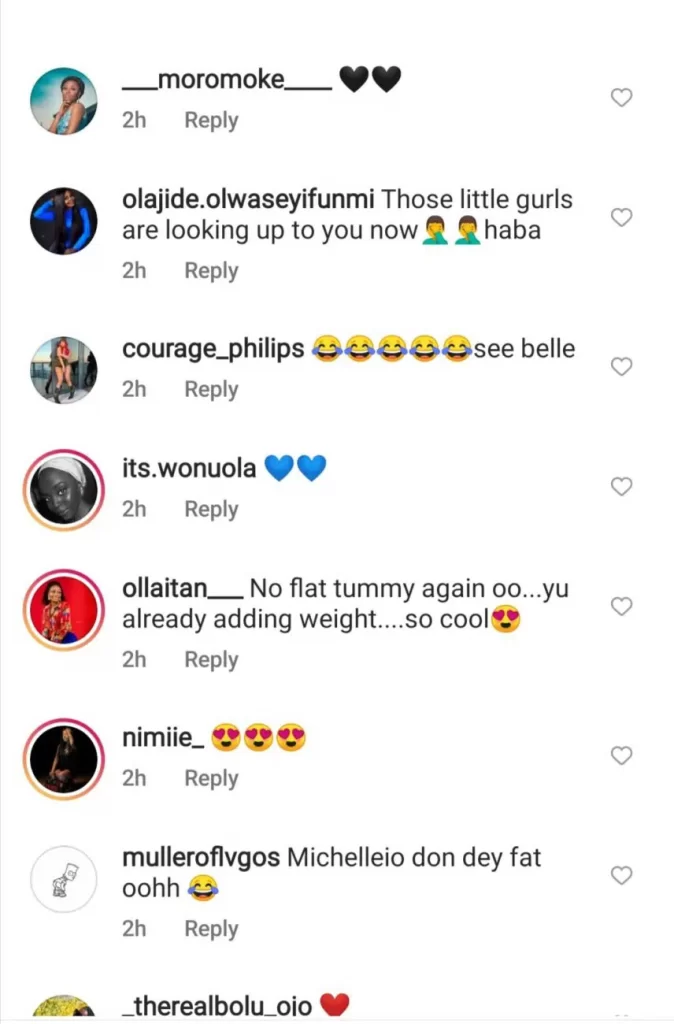Viewport: 674px width, 1024px height.
Task: Open the its.wonuola username link
Action: 189,467
